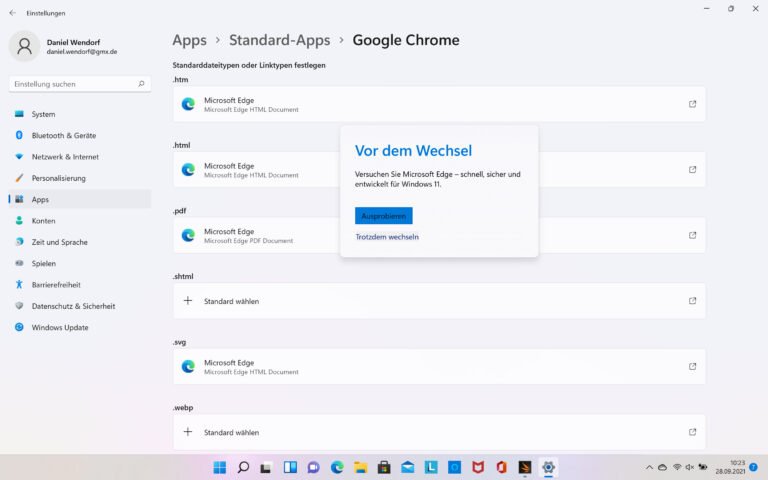Open external link icon on .svg row

click(692, 366)
